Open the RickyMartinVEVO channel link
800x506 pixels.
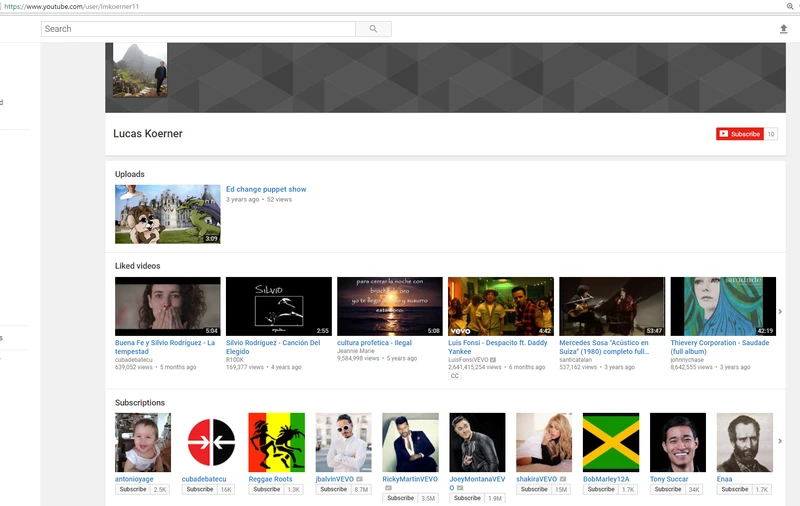click(410, 479)
